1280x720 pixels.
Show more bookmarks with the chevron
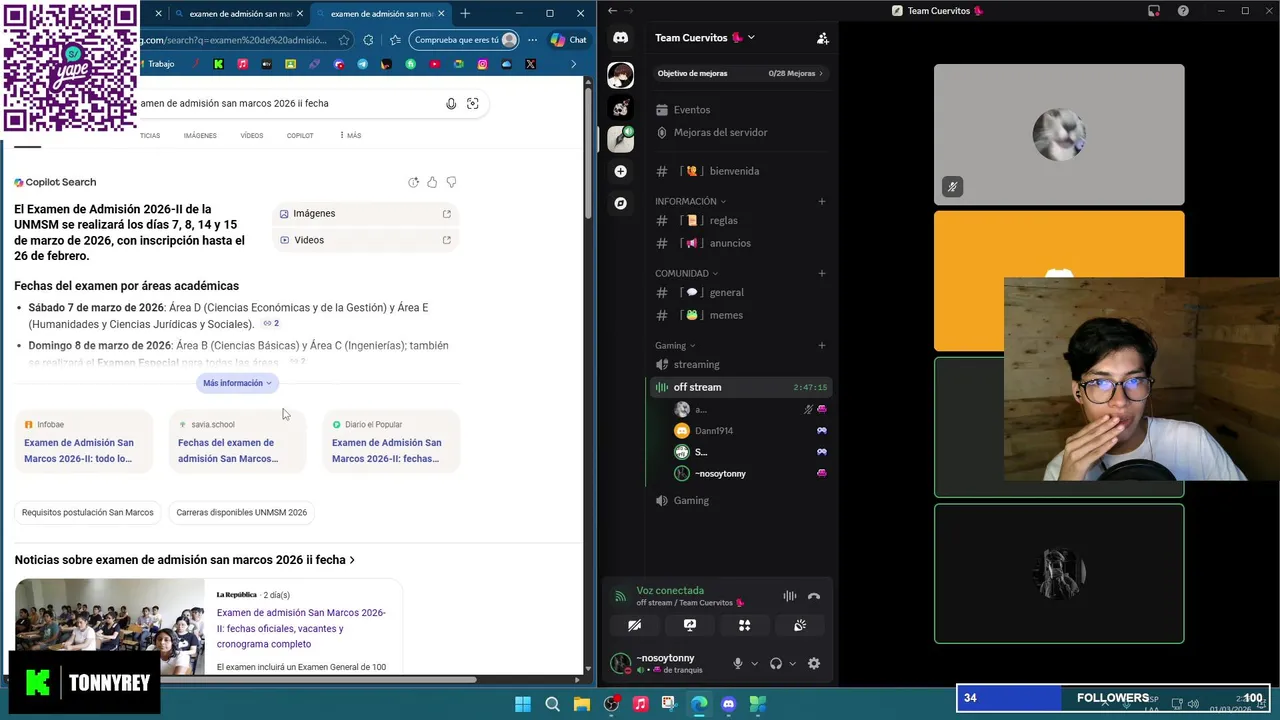(x=573, y=64)
